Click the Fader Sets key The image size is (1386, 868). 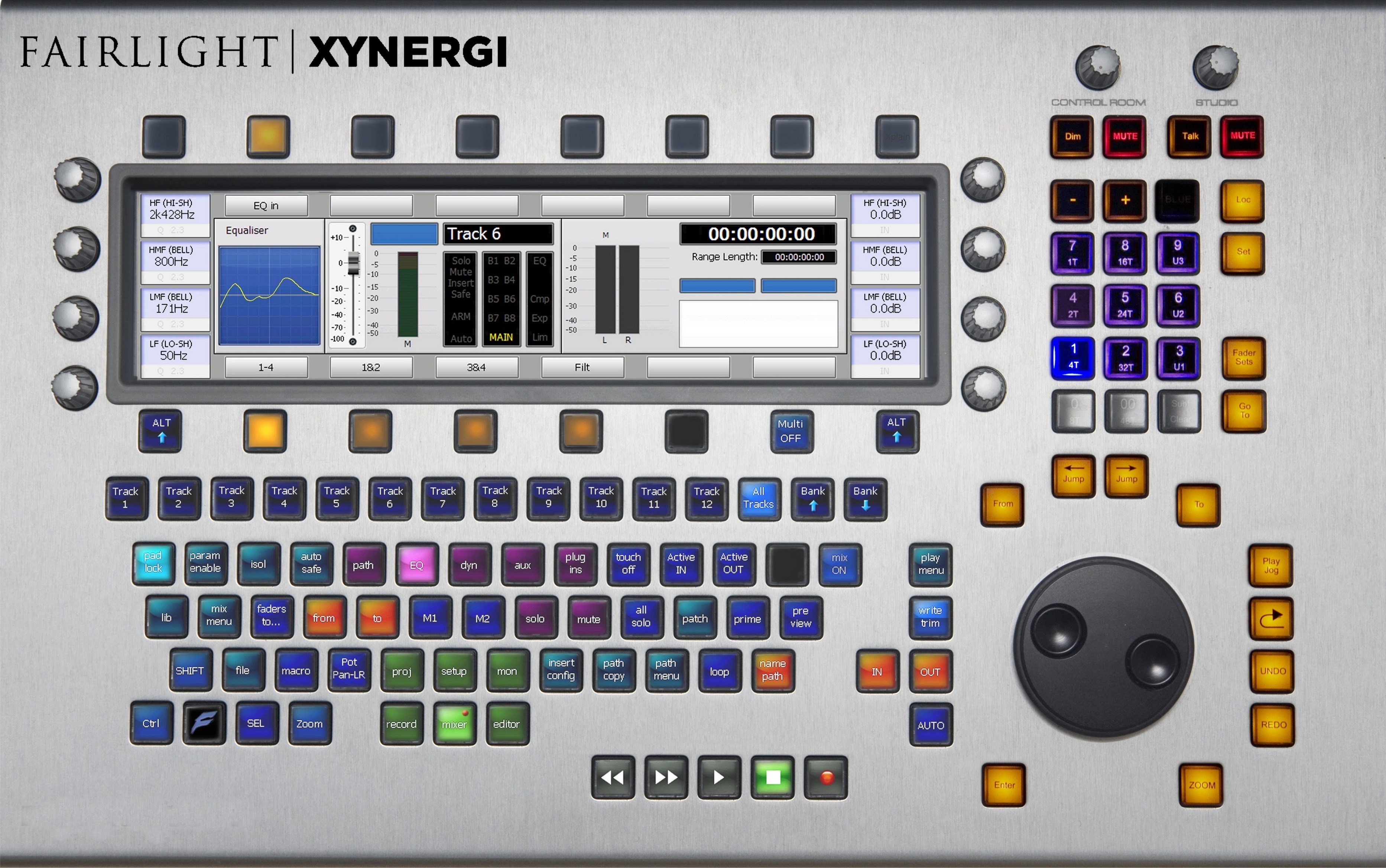coord(1244,358)
